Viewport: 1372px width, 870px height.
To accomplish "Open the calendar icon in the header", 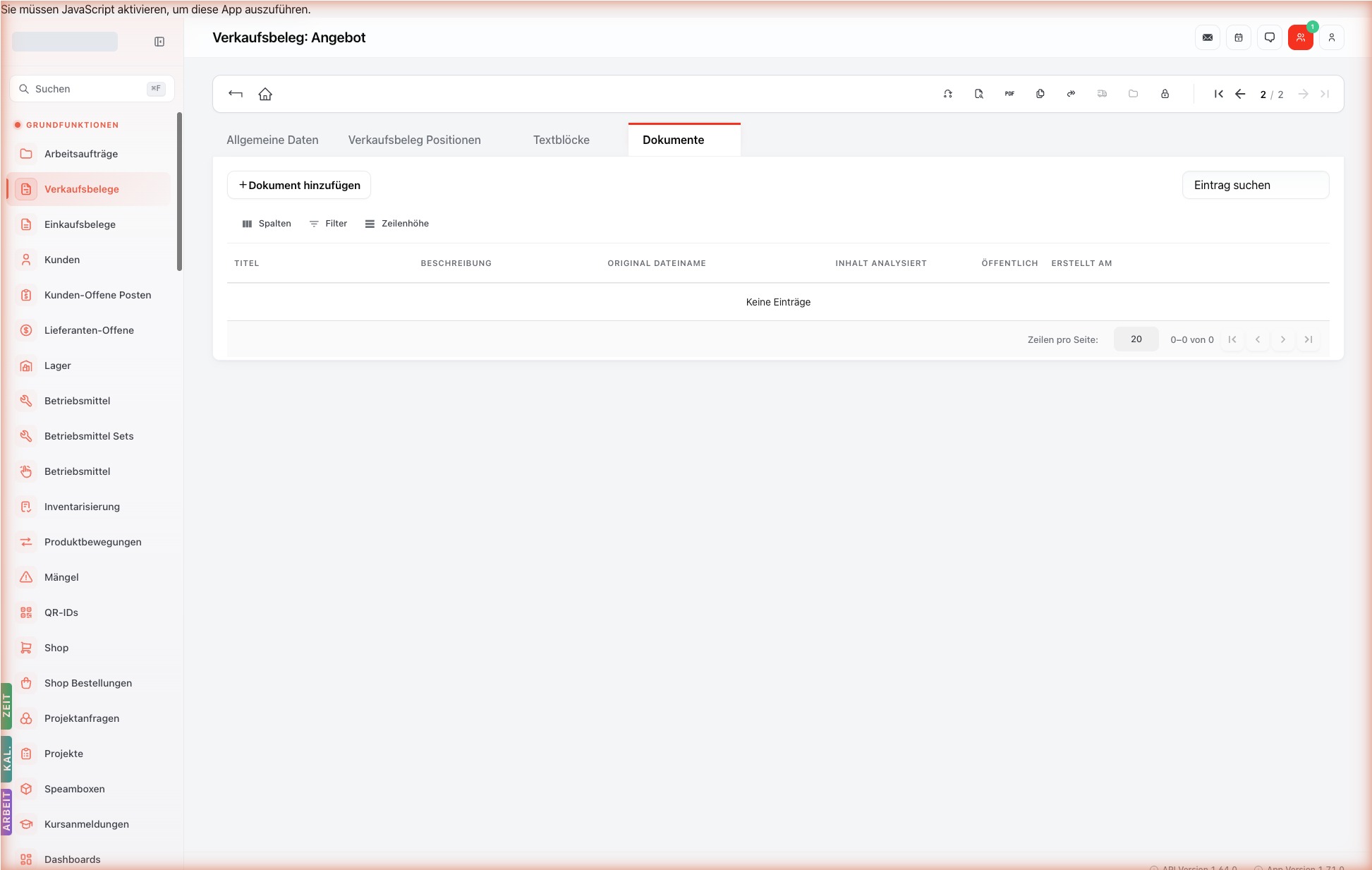I will (x=1239, y=37).
